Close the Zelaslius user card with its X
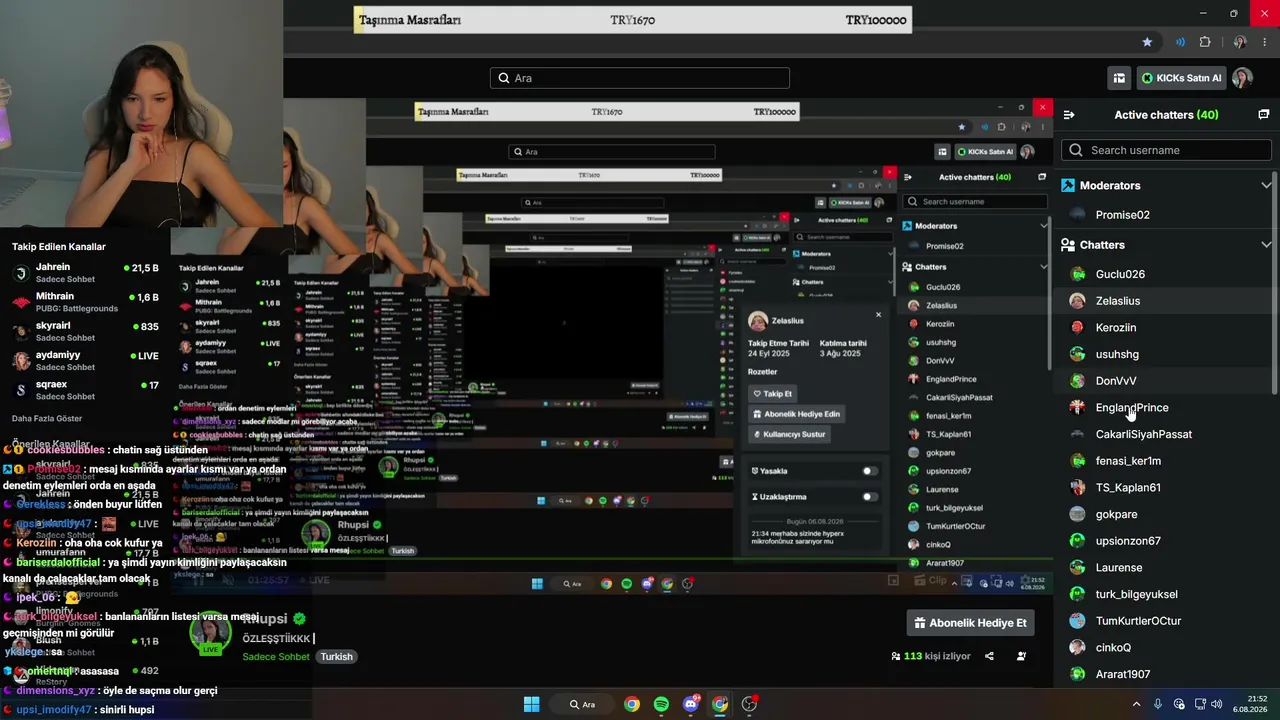The height and width of the screenshot is (720, 1280). (878, 315)
